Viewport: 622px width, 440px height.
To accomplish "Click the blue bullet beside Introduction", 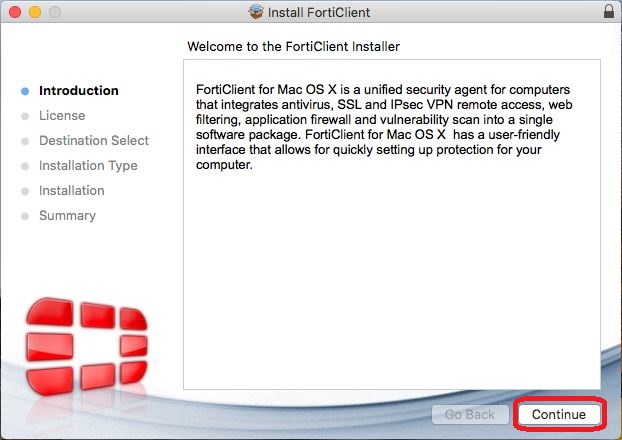I will (x=25, y=91).
